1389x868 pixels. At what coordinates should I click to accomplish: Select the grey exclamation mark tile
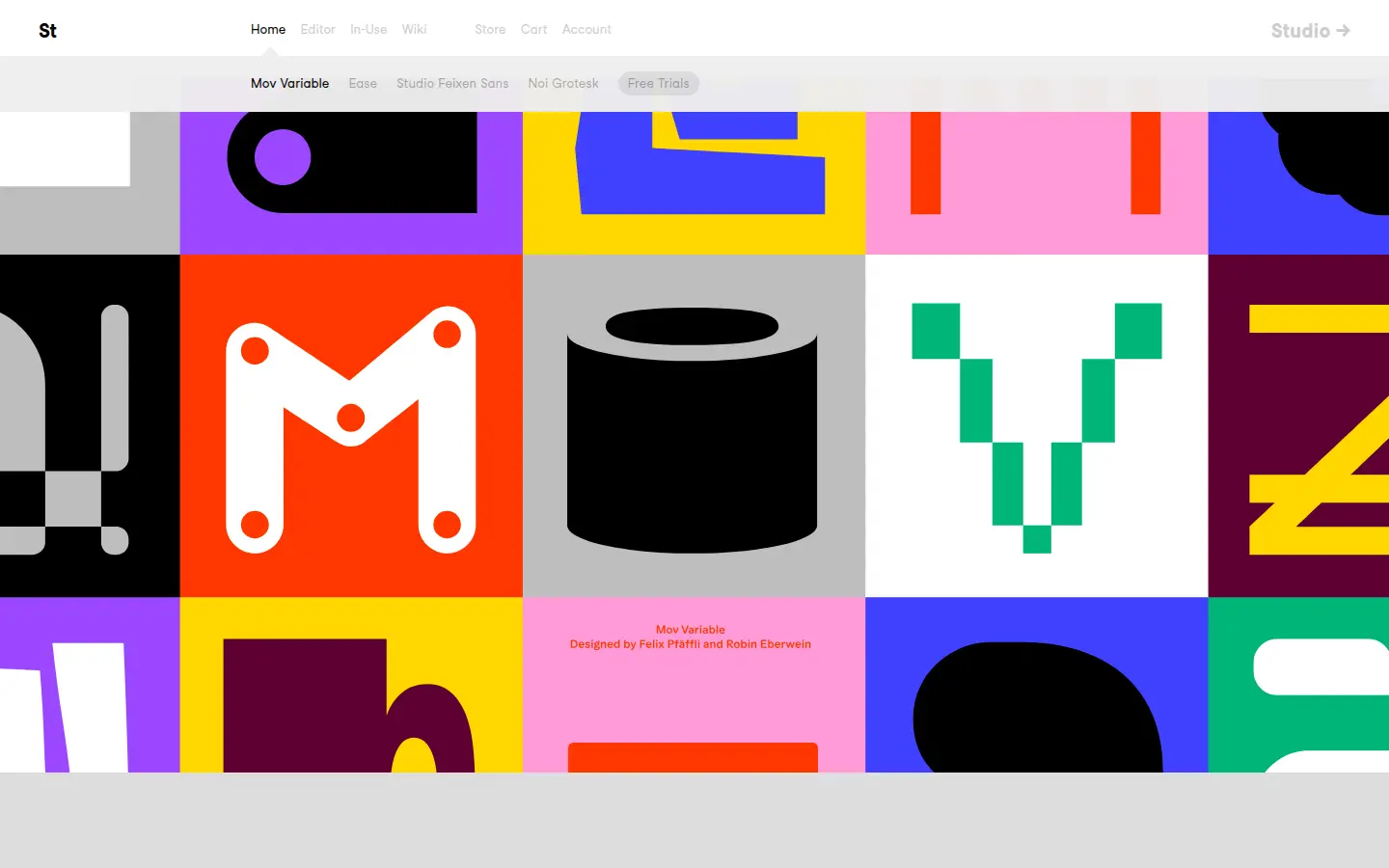pos(90,426)
